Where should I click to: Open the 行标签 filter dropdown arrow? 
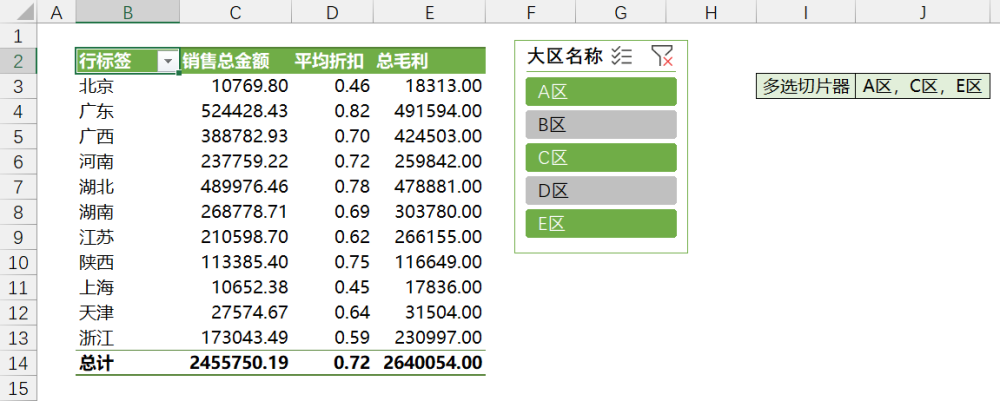click(x=168, y=61)
